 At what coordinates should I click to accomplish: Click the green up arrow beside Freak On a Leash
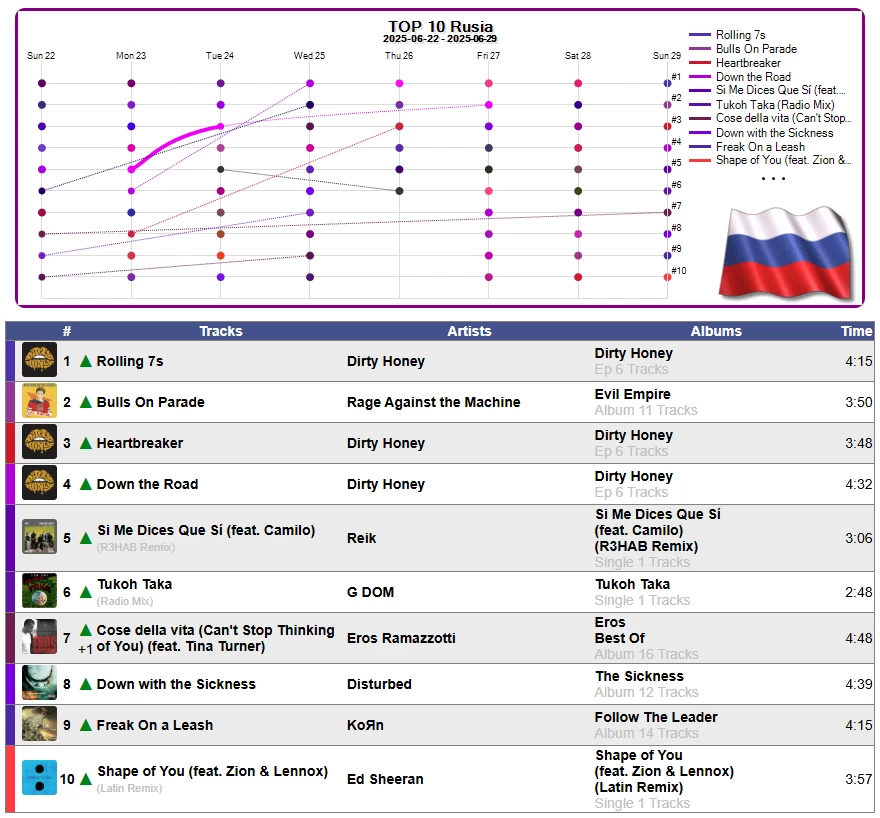click(86, 725)
